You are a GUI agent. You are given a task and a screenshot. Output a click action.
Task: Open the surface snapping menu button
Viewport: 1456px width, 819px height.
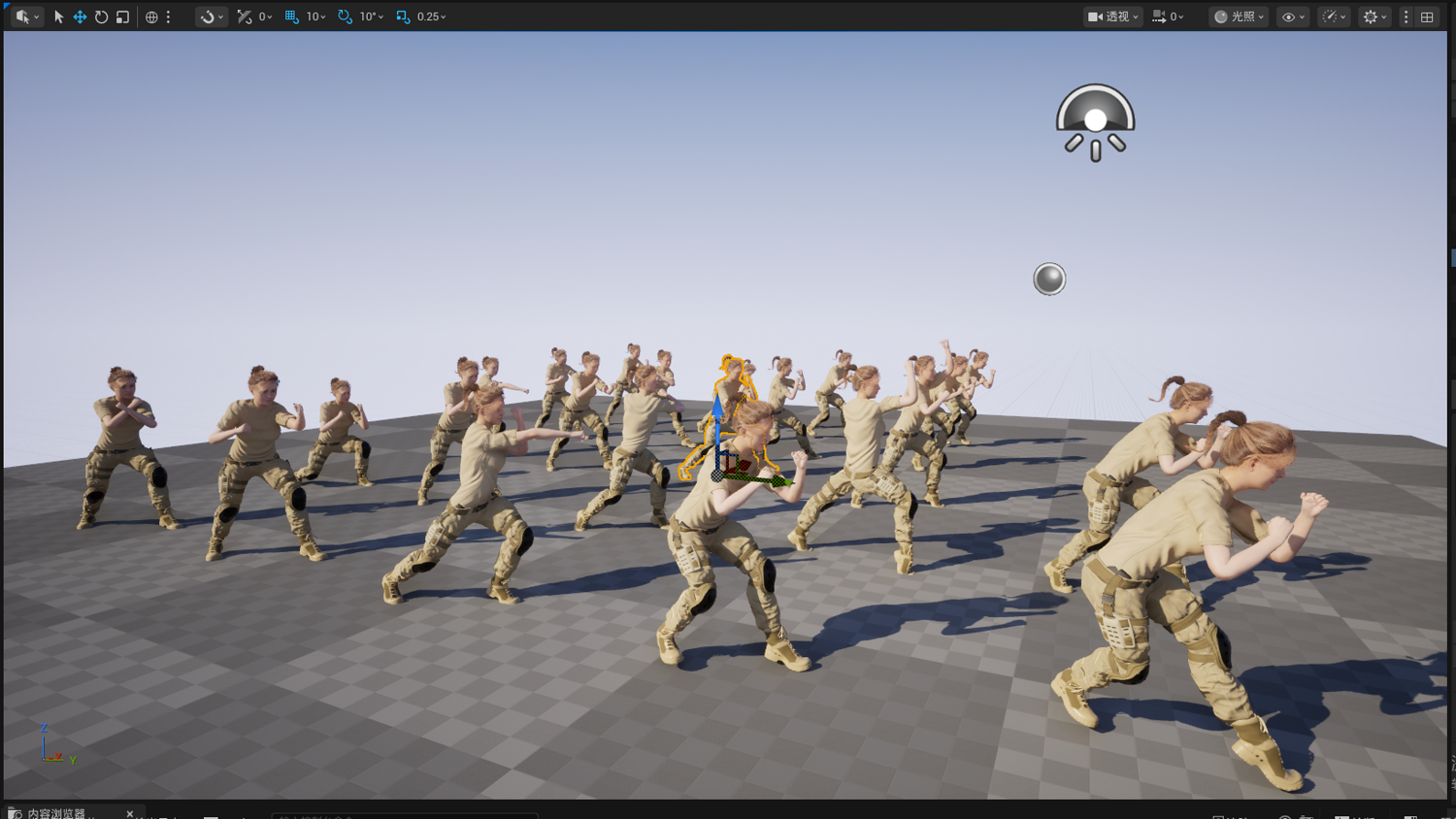tap(211, 16)
